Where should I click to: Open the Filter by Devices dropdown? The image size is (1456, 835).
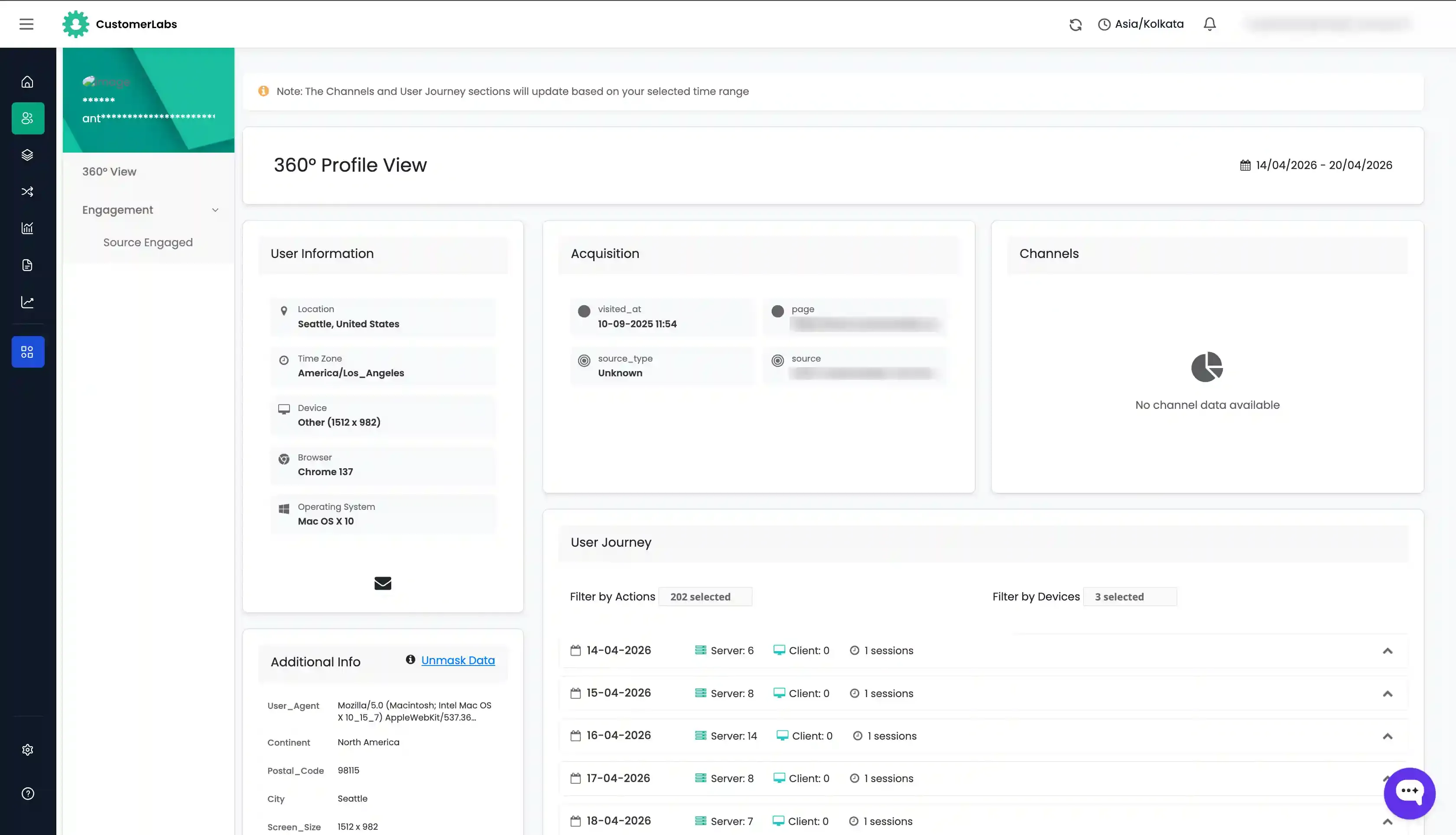(x=1130, y=597)
